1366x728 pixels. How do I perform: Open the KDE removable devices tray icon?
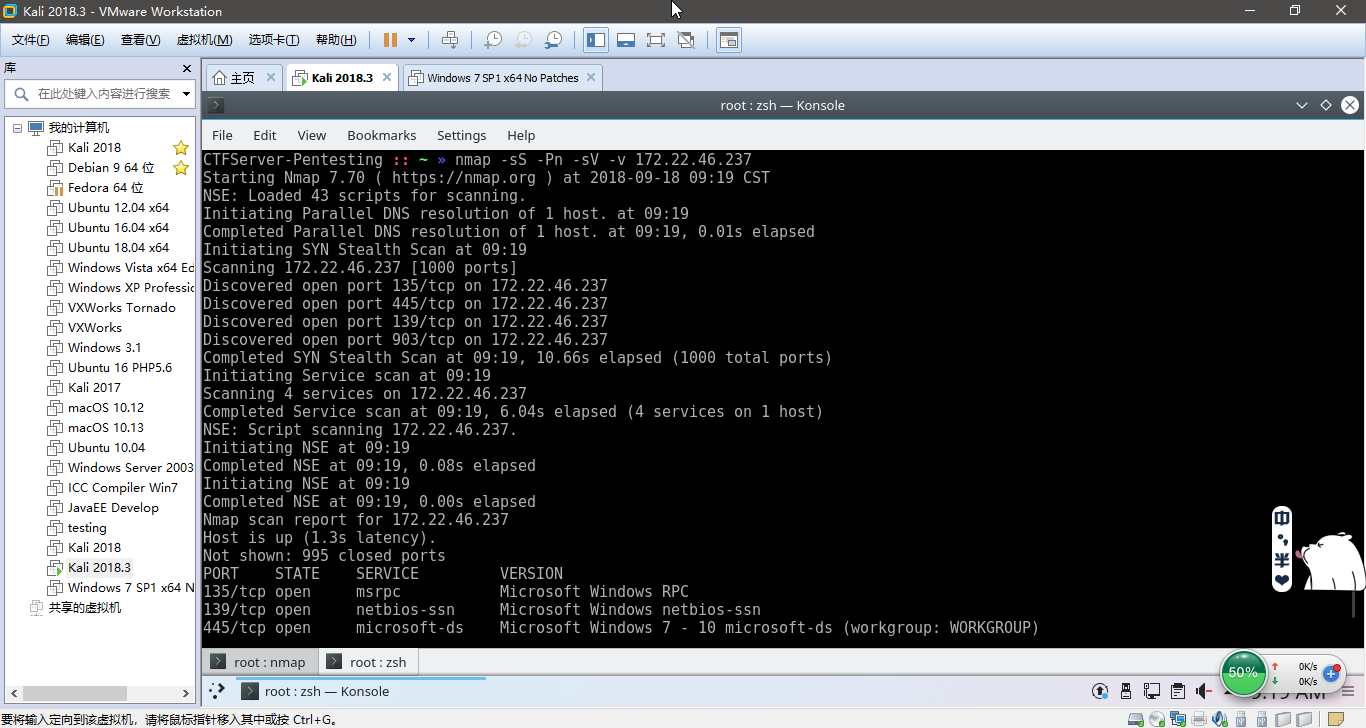coord(1126,691)
